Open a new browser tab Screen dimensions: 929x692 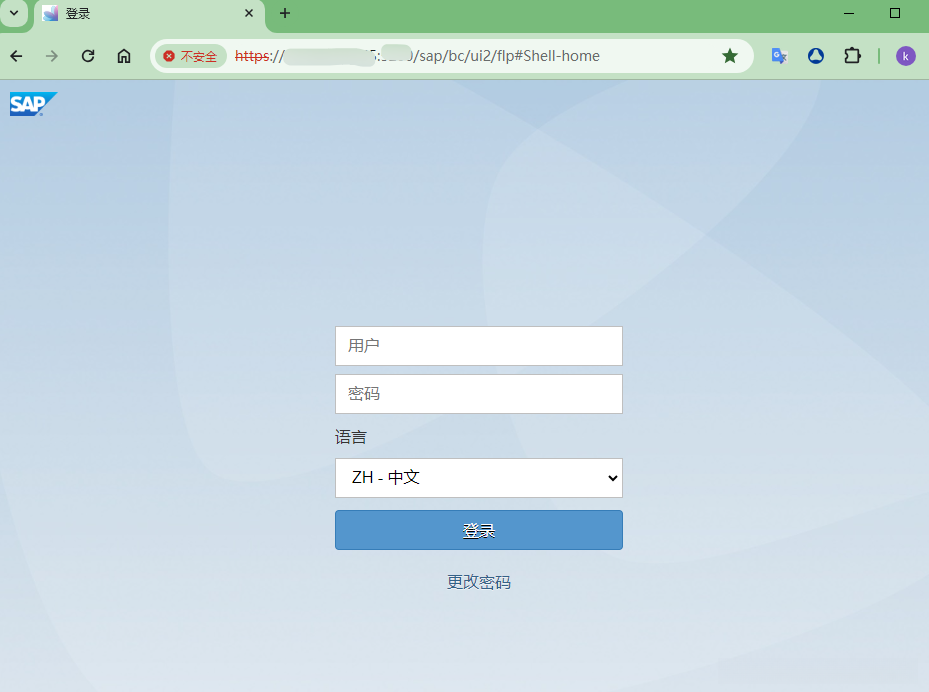coord(285,15)
